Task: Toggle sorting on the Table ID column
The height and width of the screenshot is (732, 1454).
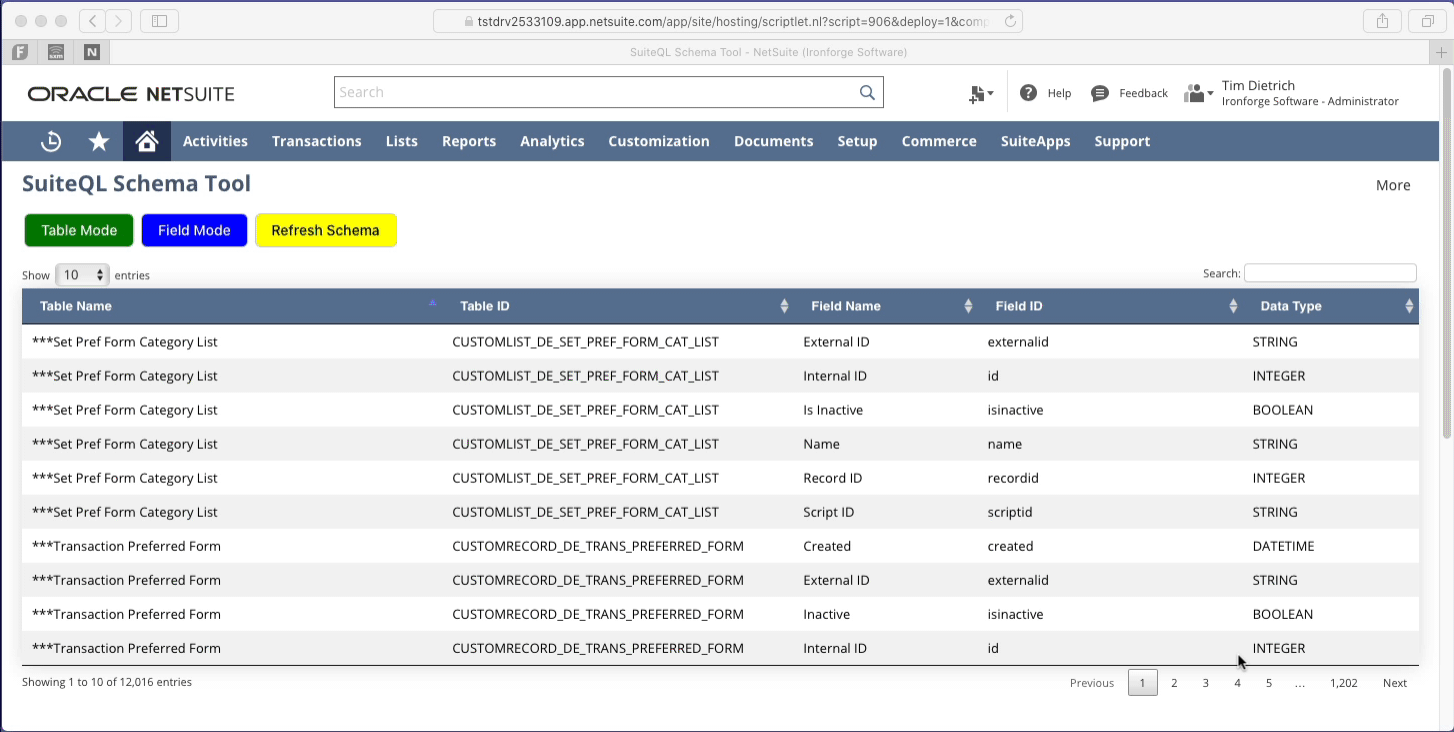Action: click(783, 306)
